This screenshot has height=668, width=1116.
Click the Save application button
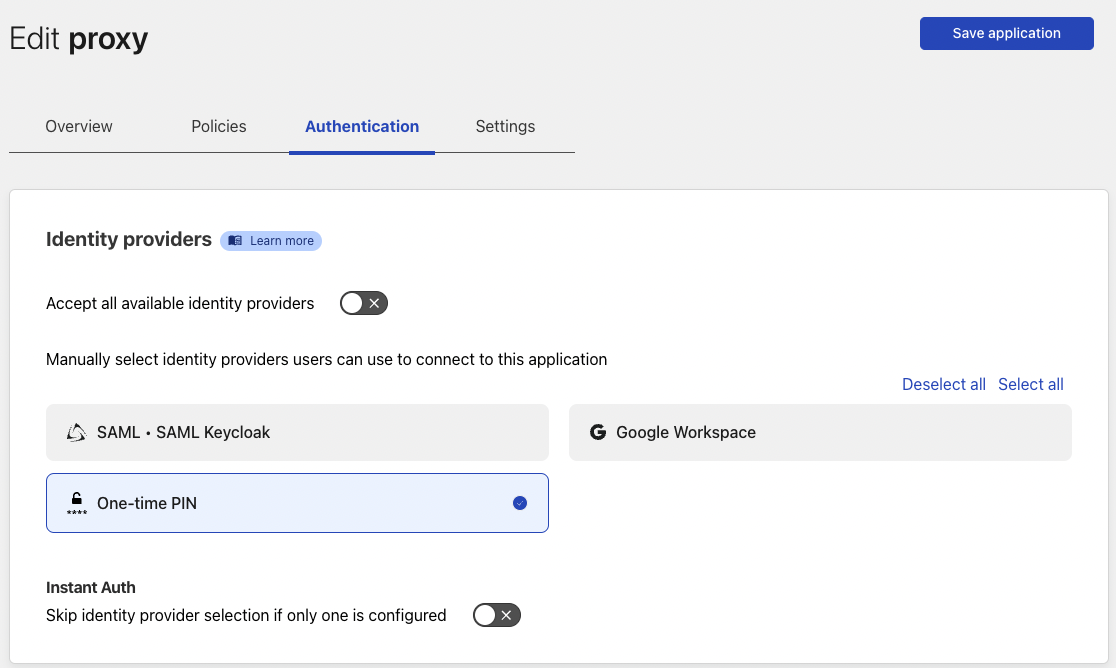(x=1006, y=33)
